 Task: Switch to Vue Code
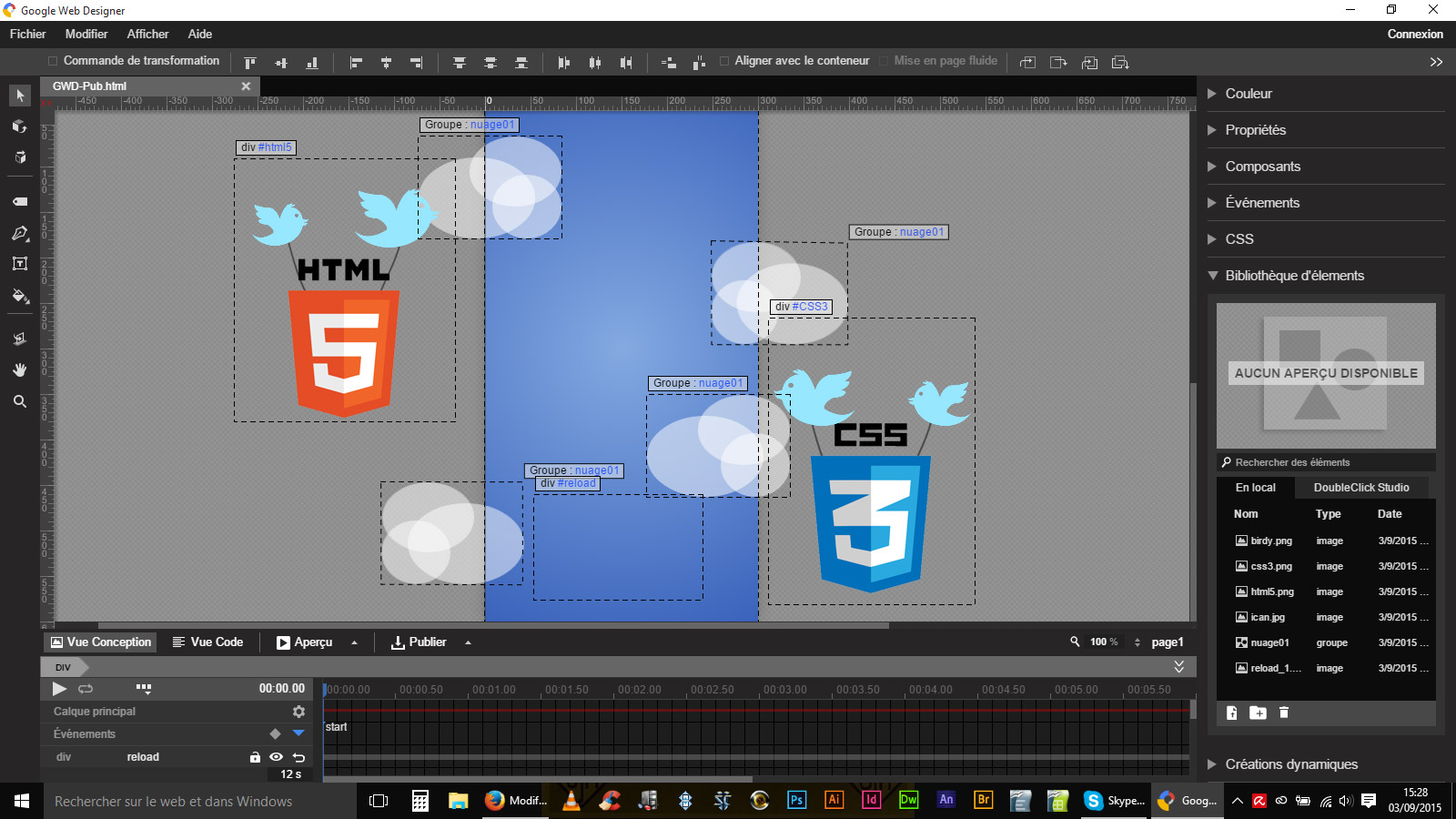(208, 642)
